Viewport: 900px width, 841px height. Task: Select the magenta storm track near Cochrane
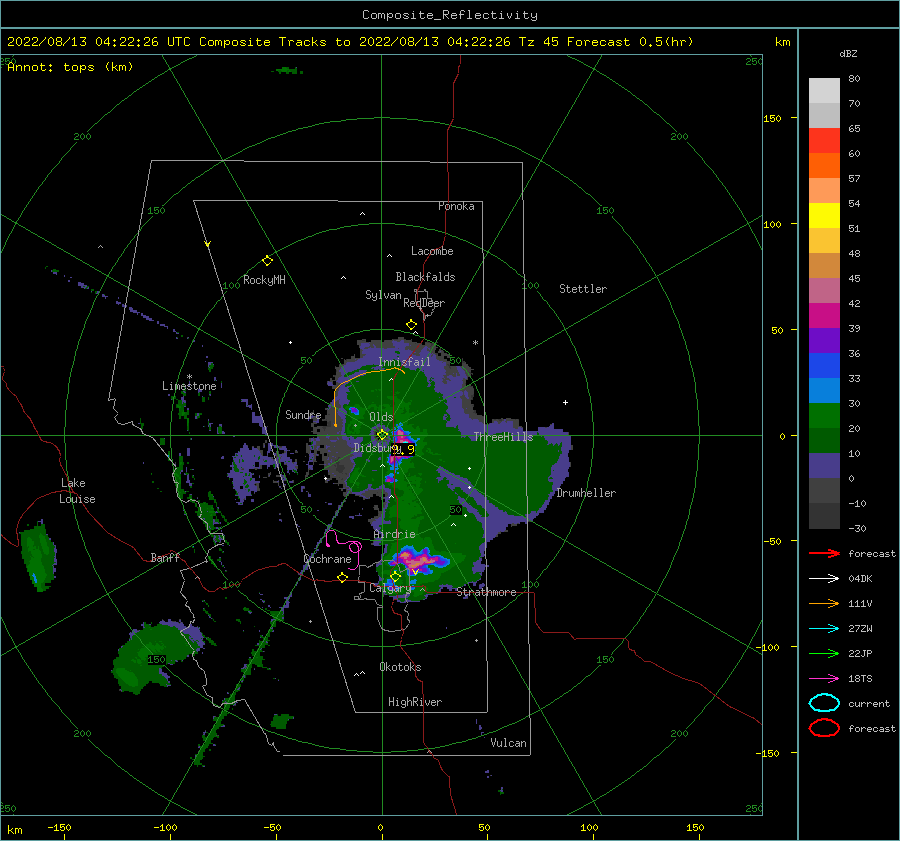click(x=344, y=549)
